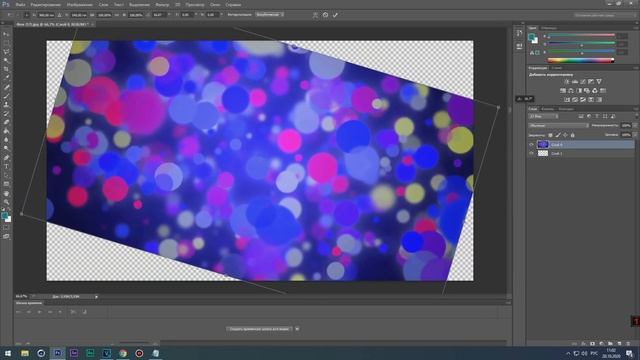640x360 pixels.
Task: Add a Curves adjustment layer
Action: tap(583, 82)
